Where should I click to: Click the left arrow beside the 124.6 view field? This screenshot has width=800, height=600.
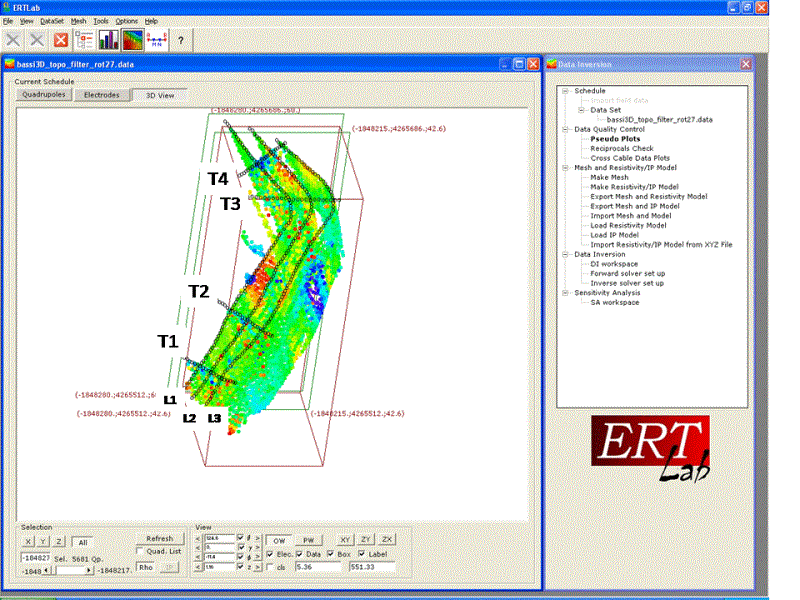point(198,538)
